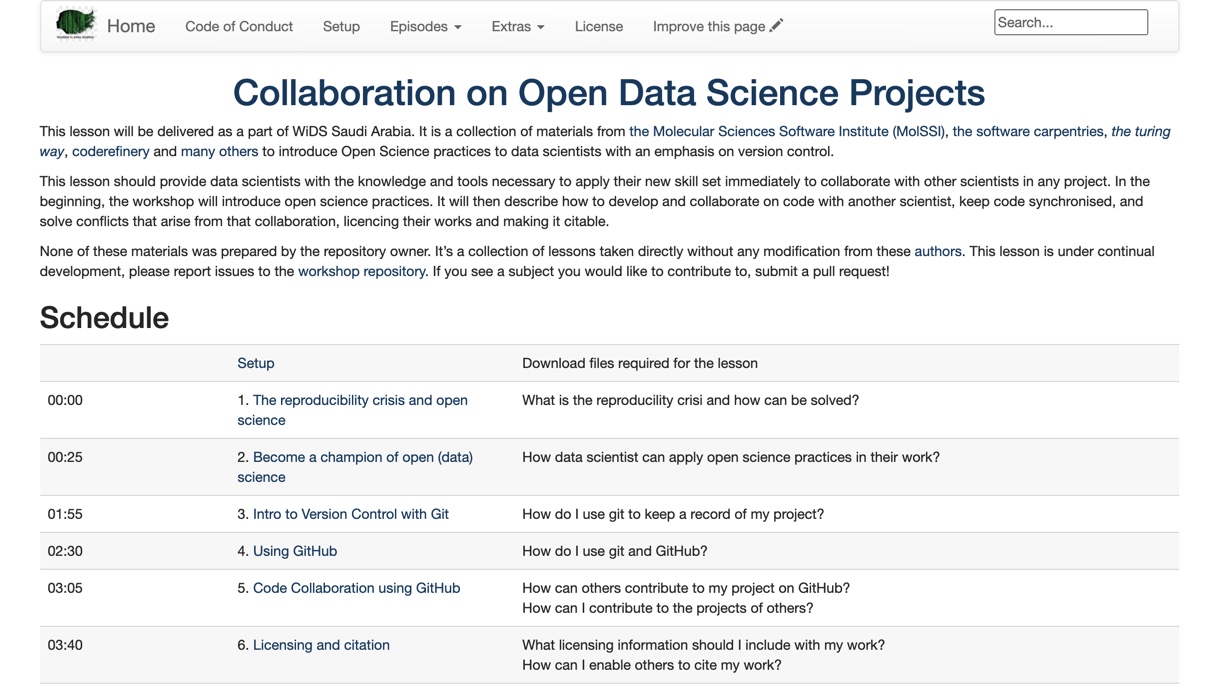Go to Code Collaboration using GitHub

pyautogui.click(x=356, y=588)
